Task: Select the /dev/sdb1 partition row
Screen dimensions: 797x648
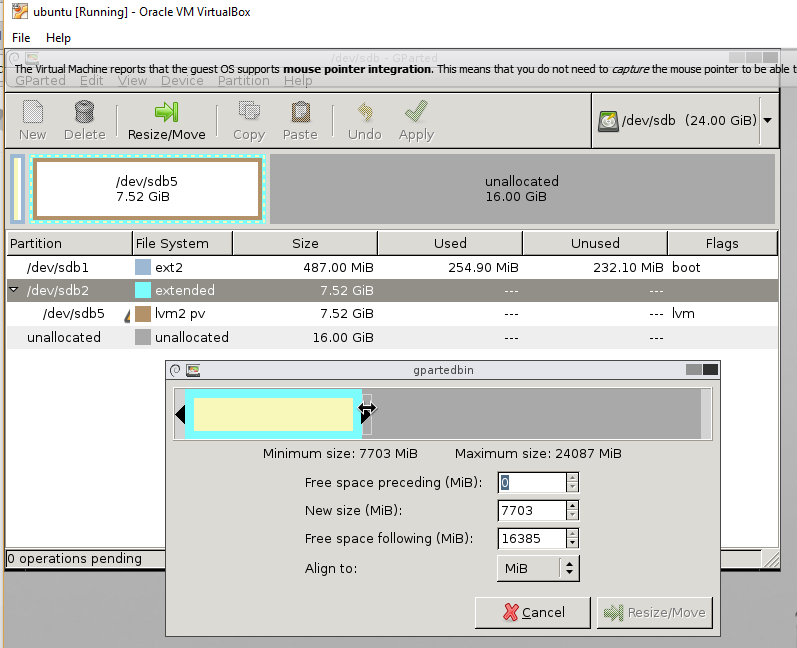Action: tap(392, 267)
